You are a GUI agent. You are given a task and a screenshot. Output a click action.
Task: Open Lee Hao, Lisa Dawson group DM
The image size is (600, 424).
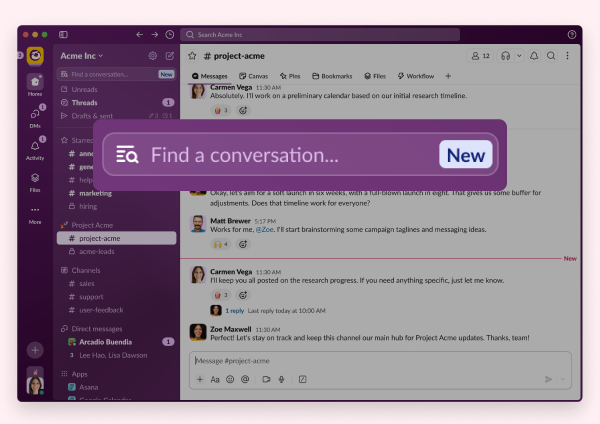pos(116,355)
